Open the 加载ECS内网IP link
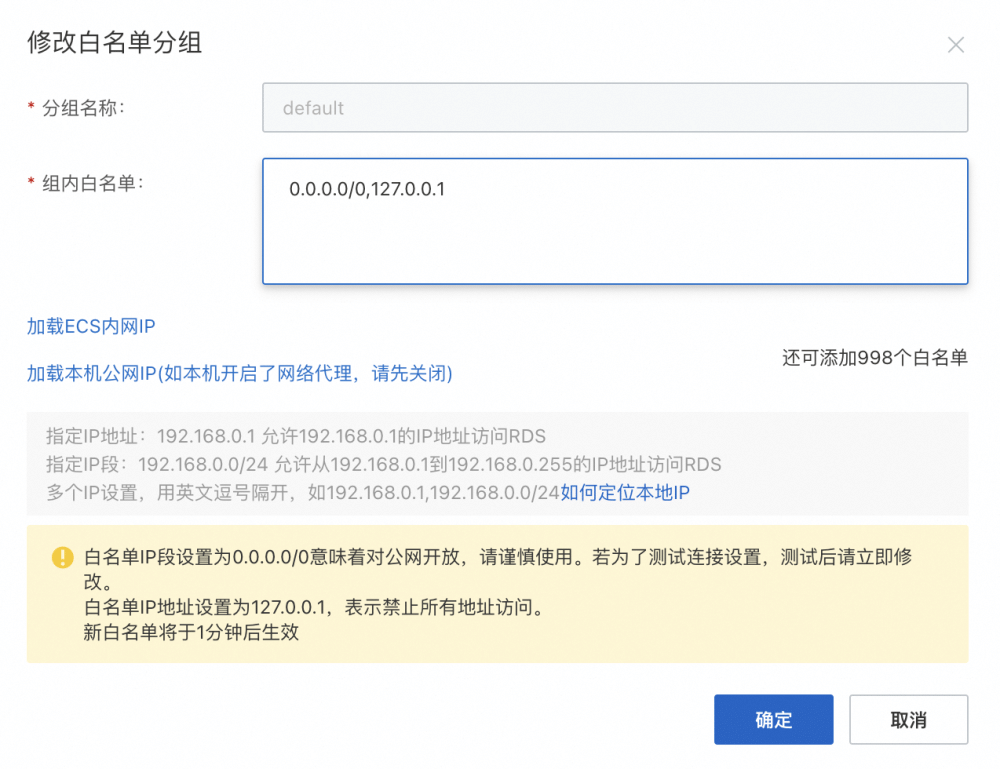Image resolution: width=1000 pixels, height=769 pixels. click(x=91, y=327)
